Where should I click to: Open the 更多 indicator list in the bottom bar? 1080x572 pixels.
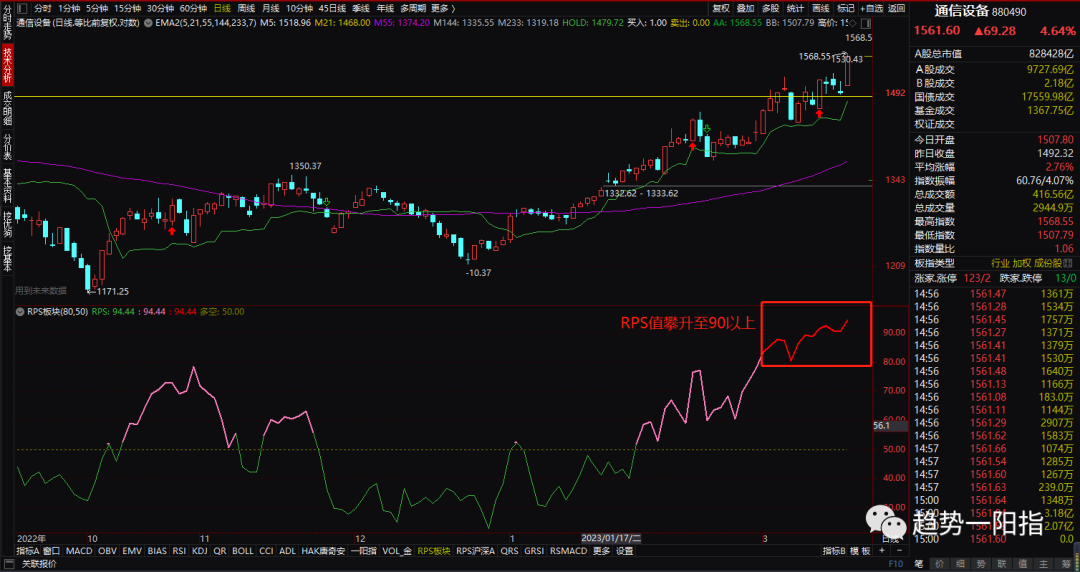pos(601,551)
